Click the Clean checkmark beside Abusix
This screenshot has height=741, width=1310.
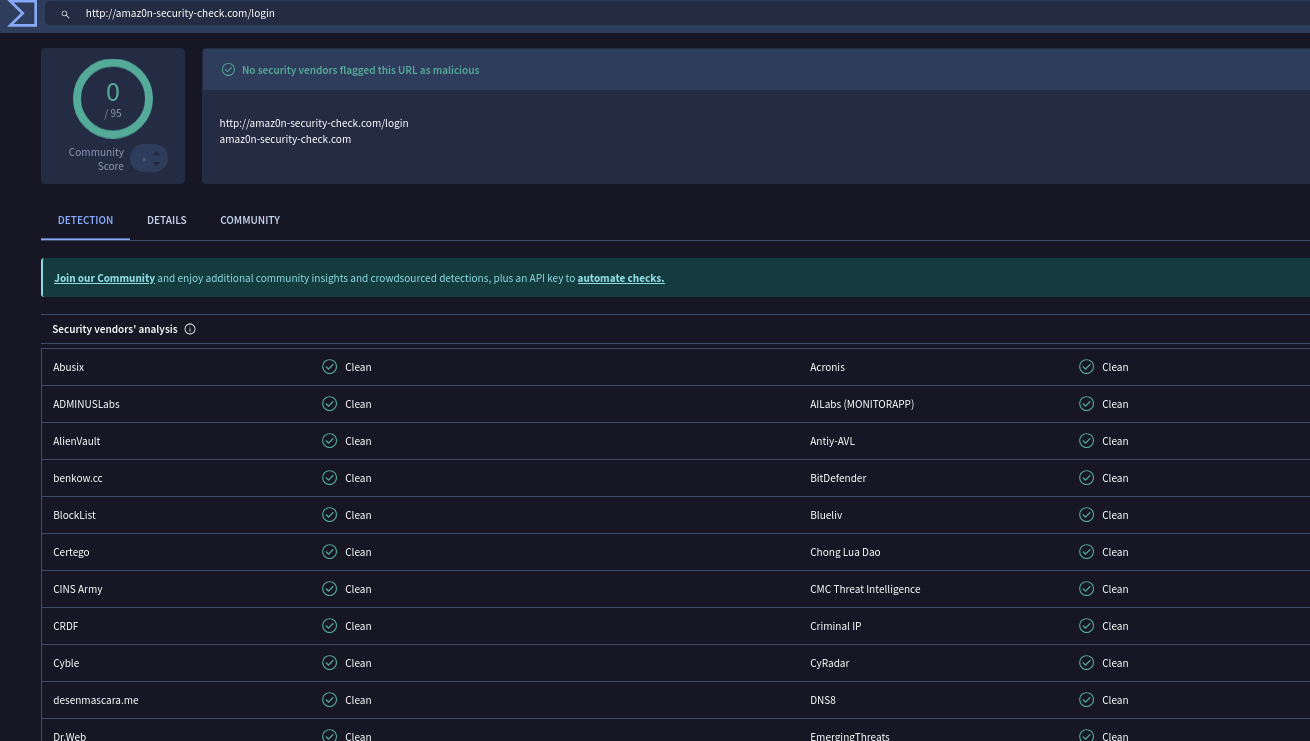[x=329, y=366]
